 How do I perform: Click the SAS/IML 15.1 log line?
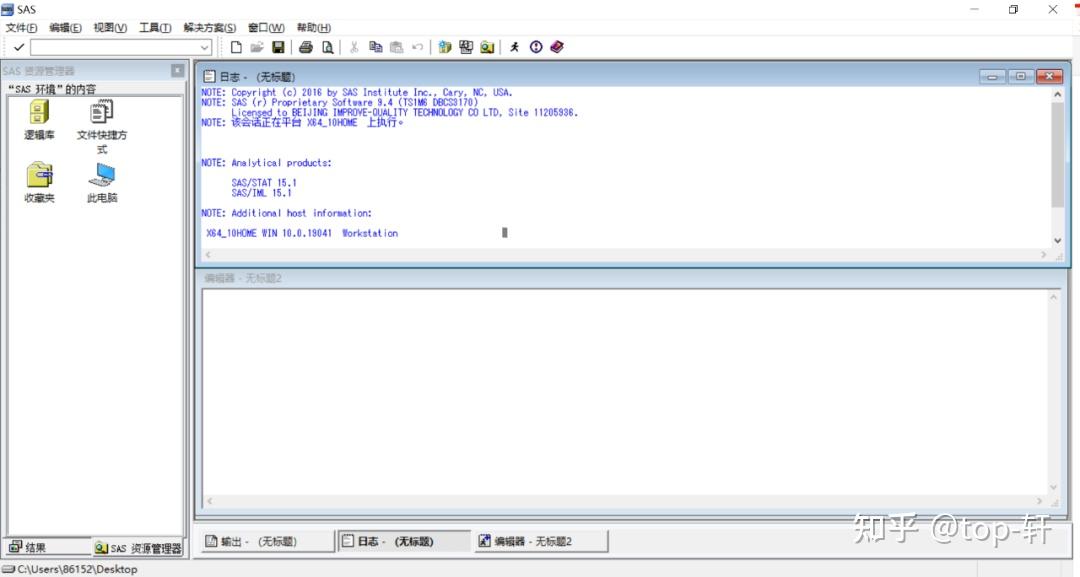[261, 193]
